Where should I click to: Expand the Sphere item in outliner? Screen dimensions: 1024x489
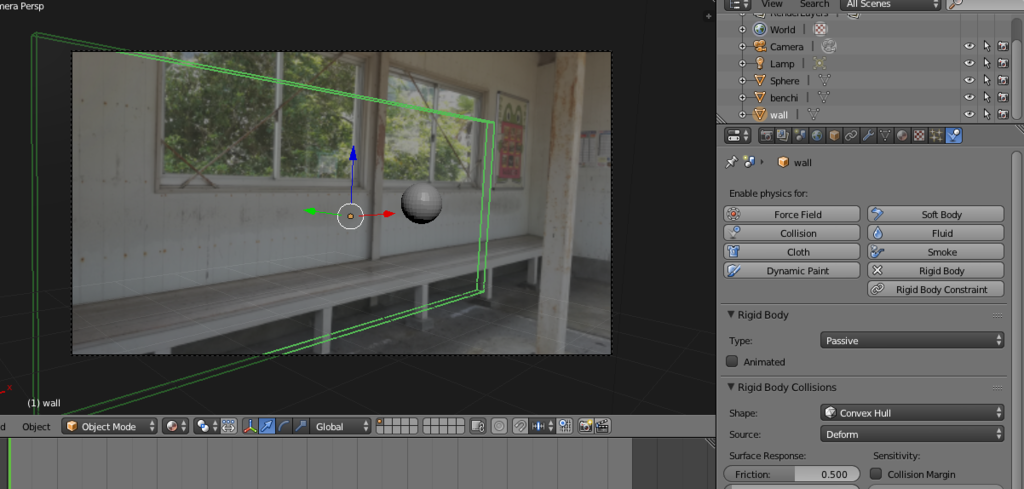click(742, 80)
